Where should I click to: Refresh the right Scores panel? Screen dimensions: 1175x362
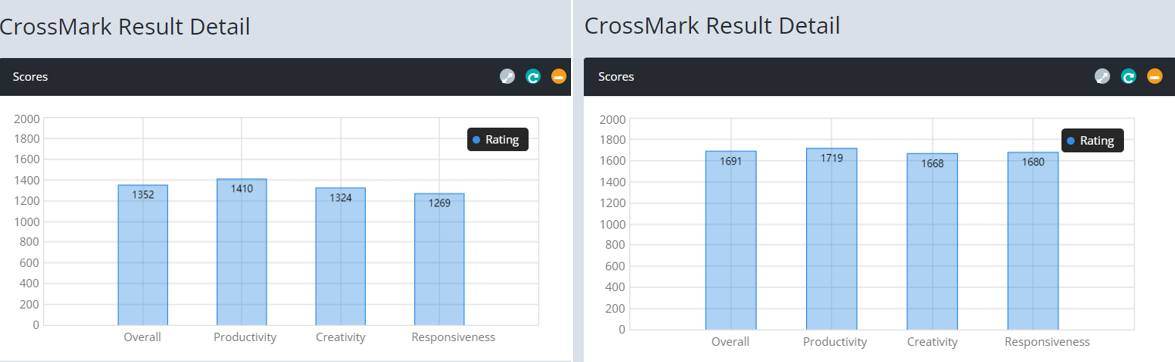[1129, 76]
